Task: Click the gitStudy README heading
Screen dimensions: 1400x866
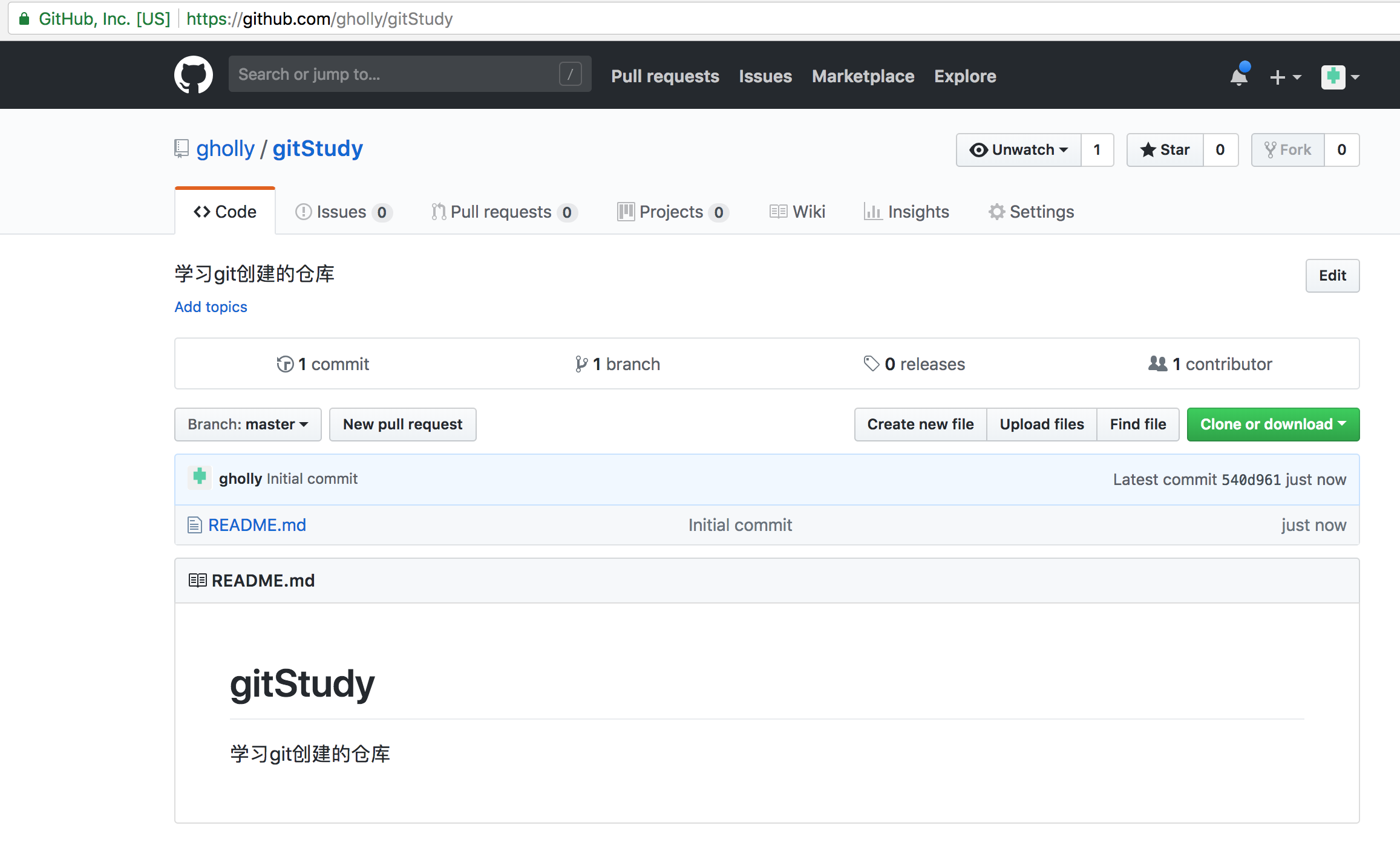Action: pyautogui.click(x=303, y=683)
